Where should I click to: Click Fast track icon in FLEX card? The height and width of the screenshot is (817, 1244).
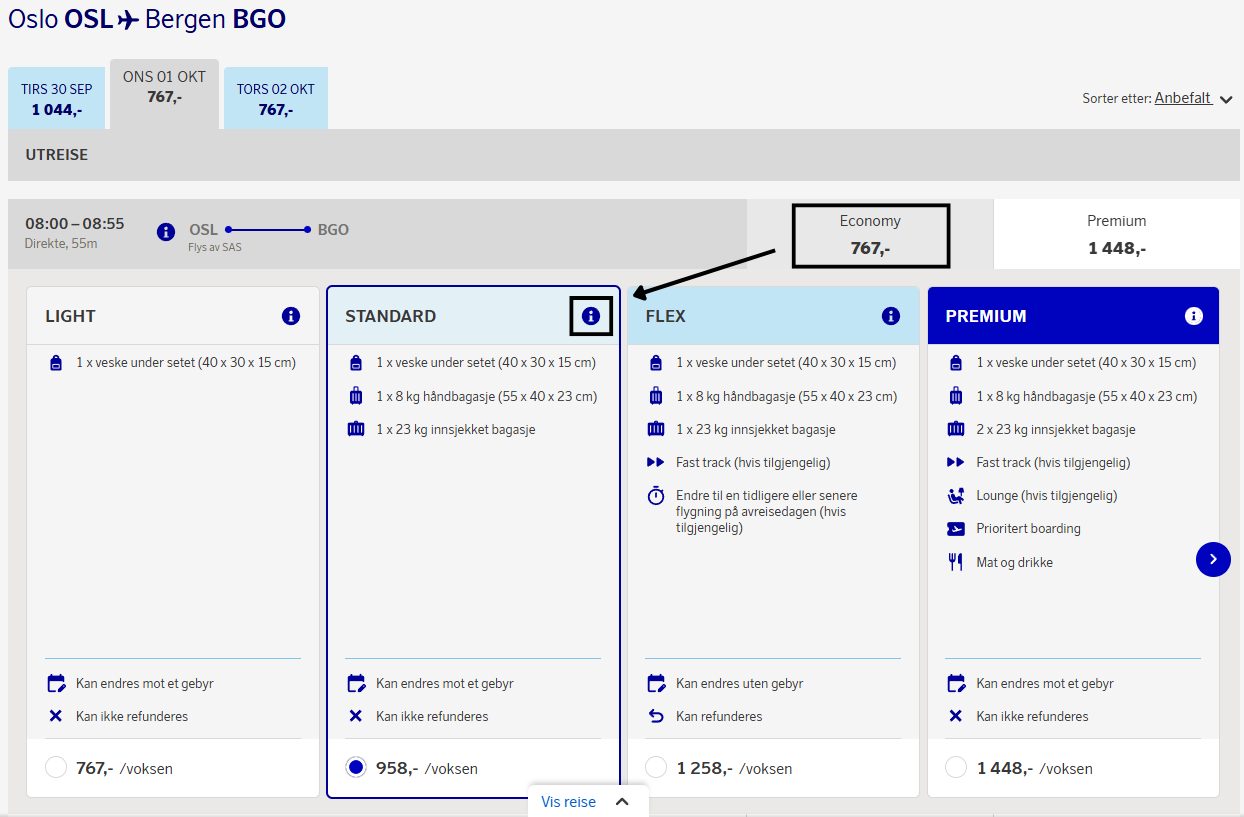point(656,462)
